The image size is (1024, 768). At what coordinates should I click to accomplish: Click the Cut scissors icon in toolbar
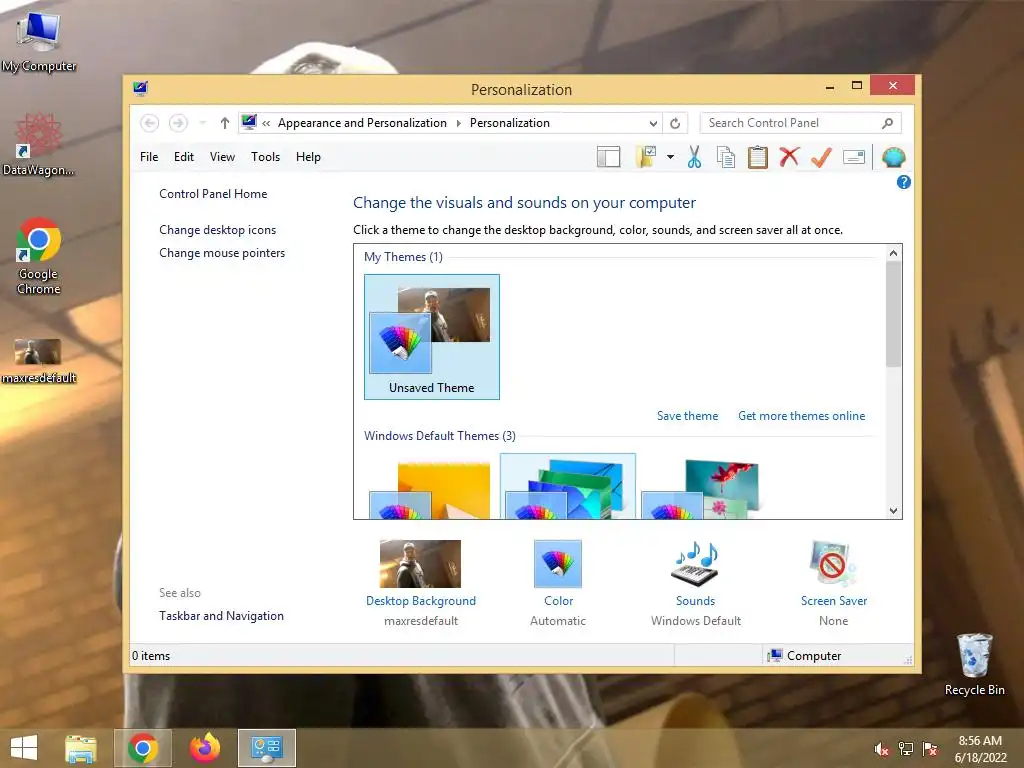694,157
